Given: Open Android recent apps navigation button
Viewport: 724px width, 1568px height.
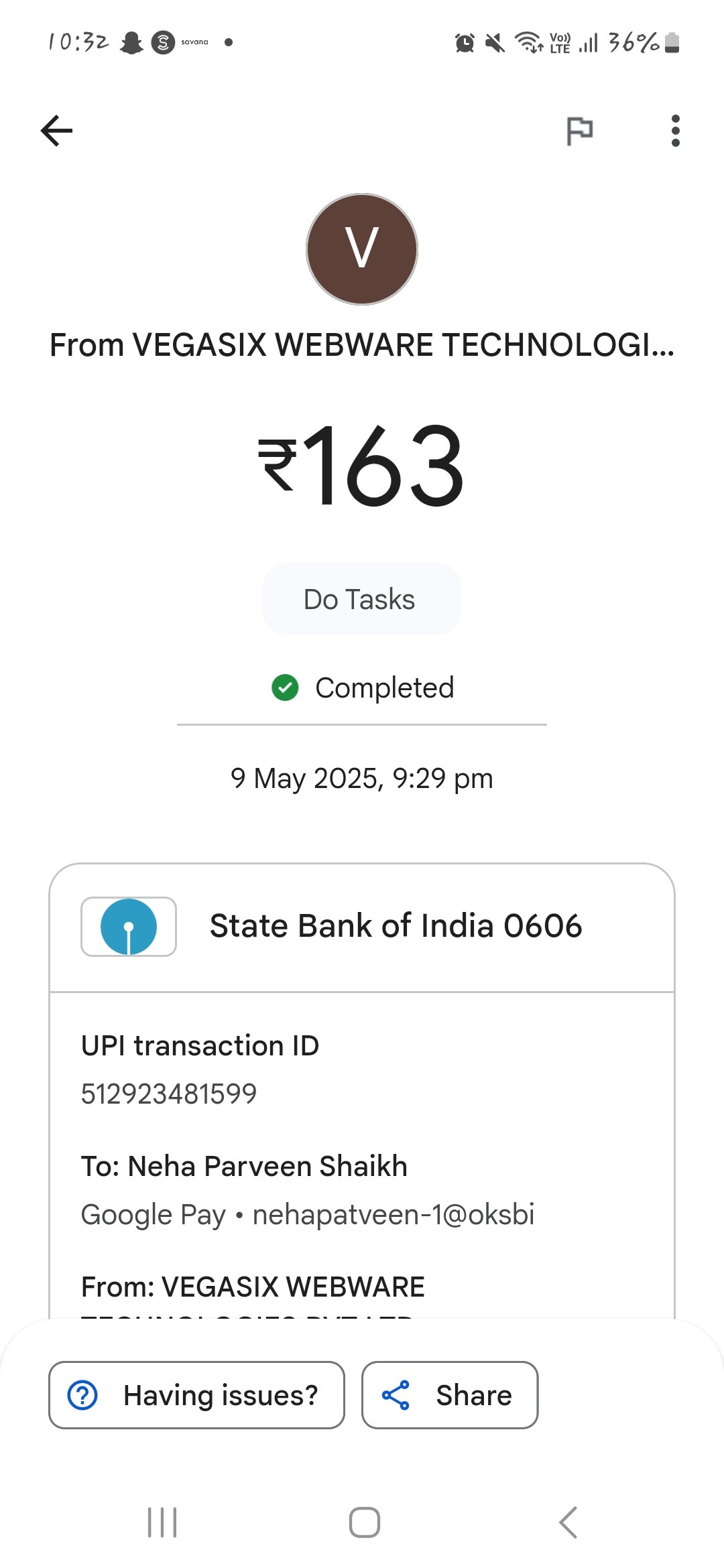Looking at the screenshot, I should click(x=162, y=1522).
